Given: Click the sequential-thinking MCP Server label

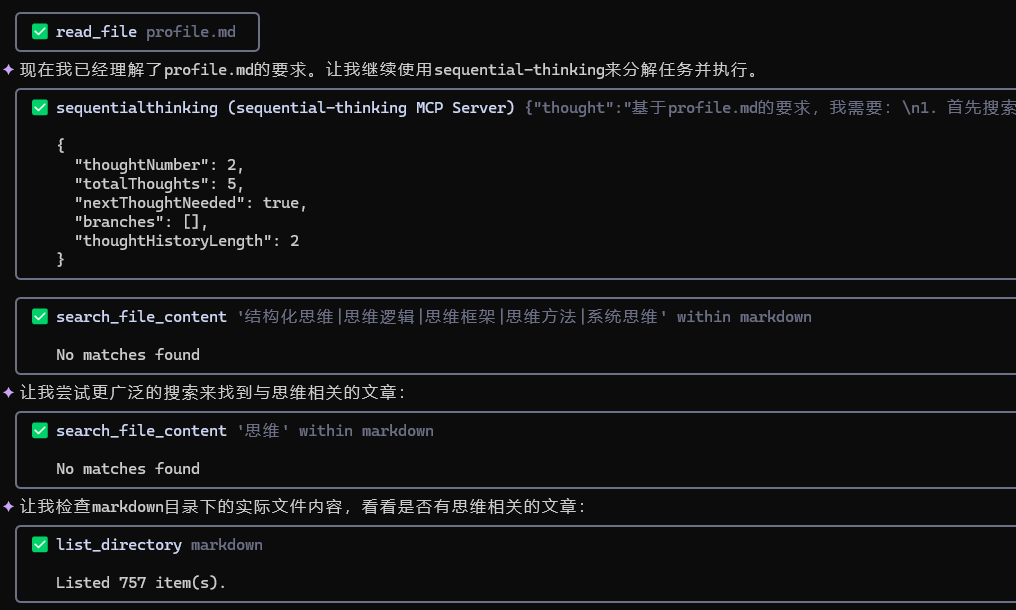Looking at the screenshot, I should (x=371, y=108).
